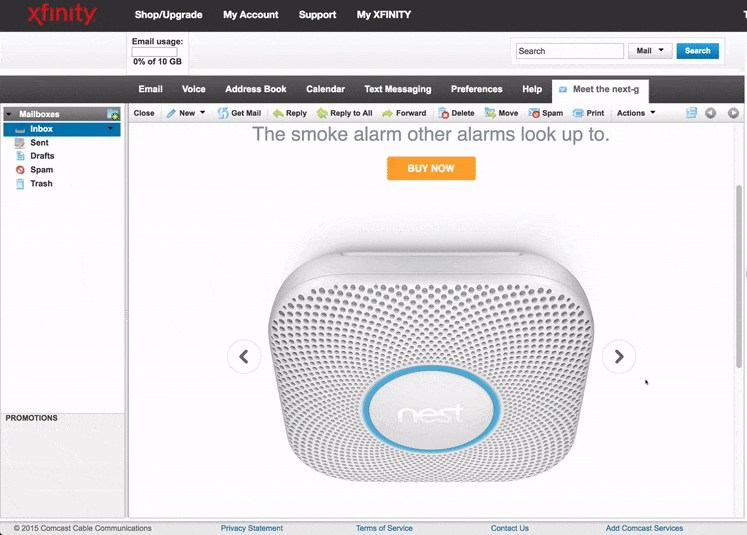Show next product slide
Screen dimensions: 747x535
pyautogui.click(x=618, y=356)
